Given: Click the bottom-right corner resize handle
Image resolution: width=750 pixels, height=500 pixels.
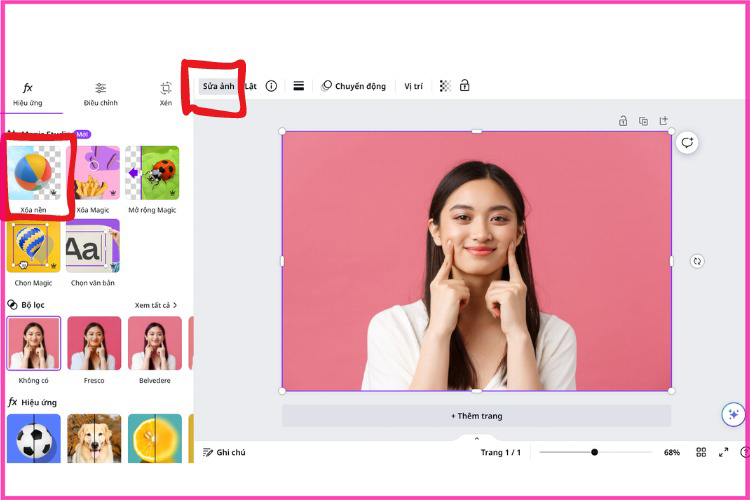Looking at the screenshot, I should click(x=672, y=391).
